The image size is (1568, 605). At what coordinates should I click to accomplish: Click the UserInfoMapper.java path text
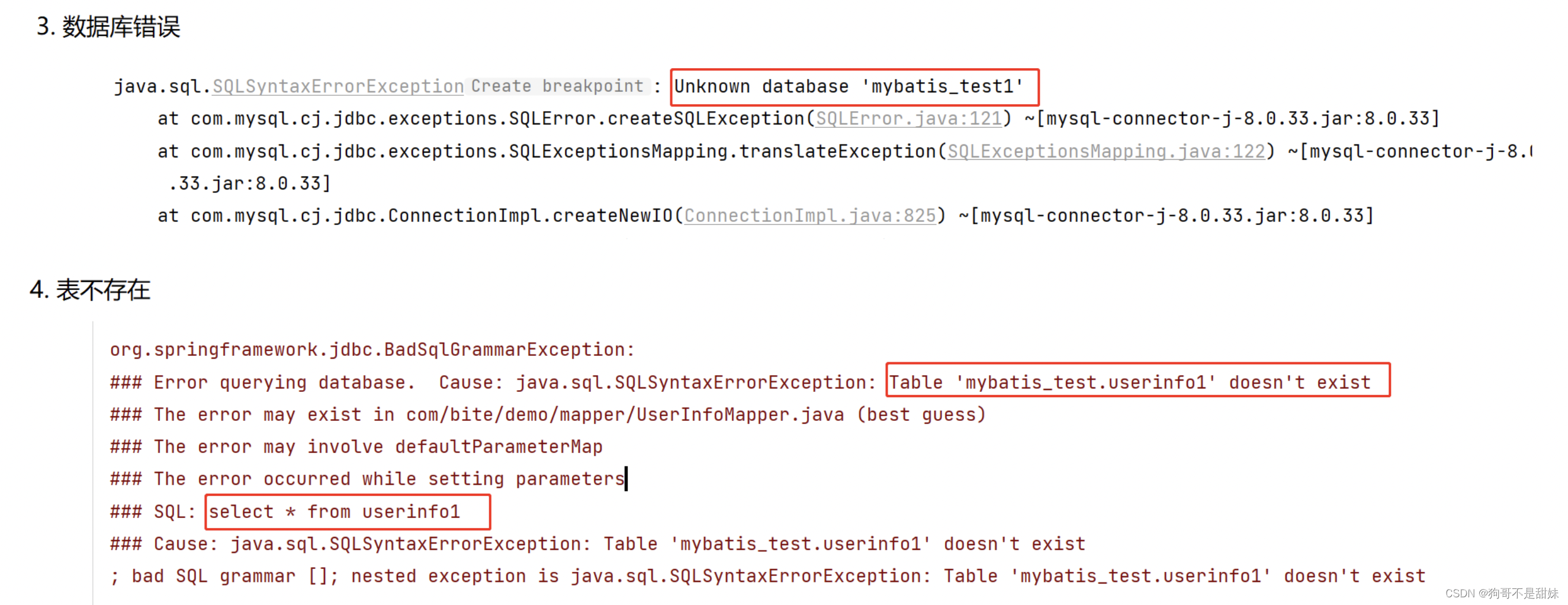625,414
